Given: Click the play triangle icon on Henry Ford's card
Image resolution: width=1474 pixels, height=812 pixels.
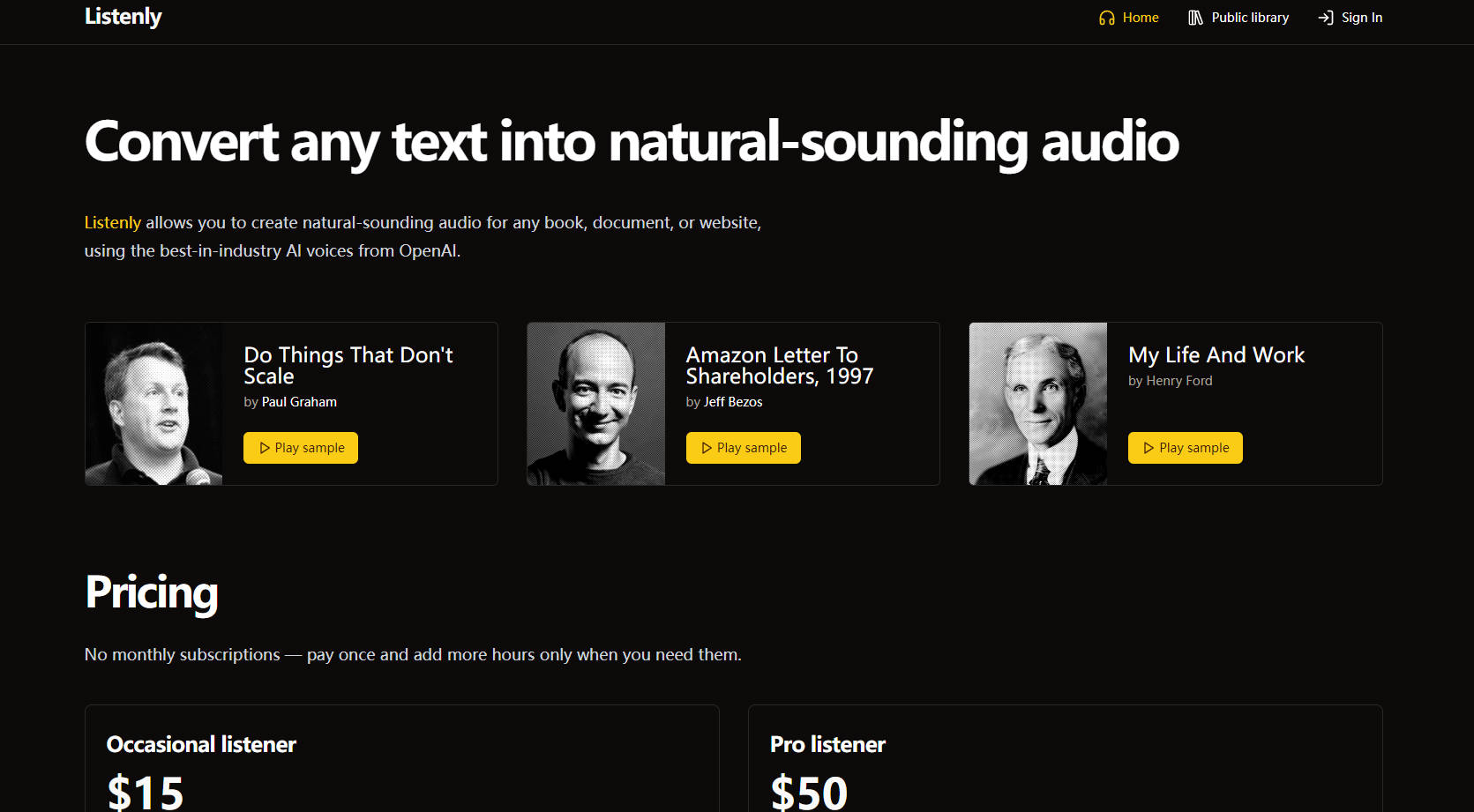Looking at the screenshot, I should tap(1149, 448).
